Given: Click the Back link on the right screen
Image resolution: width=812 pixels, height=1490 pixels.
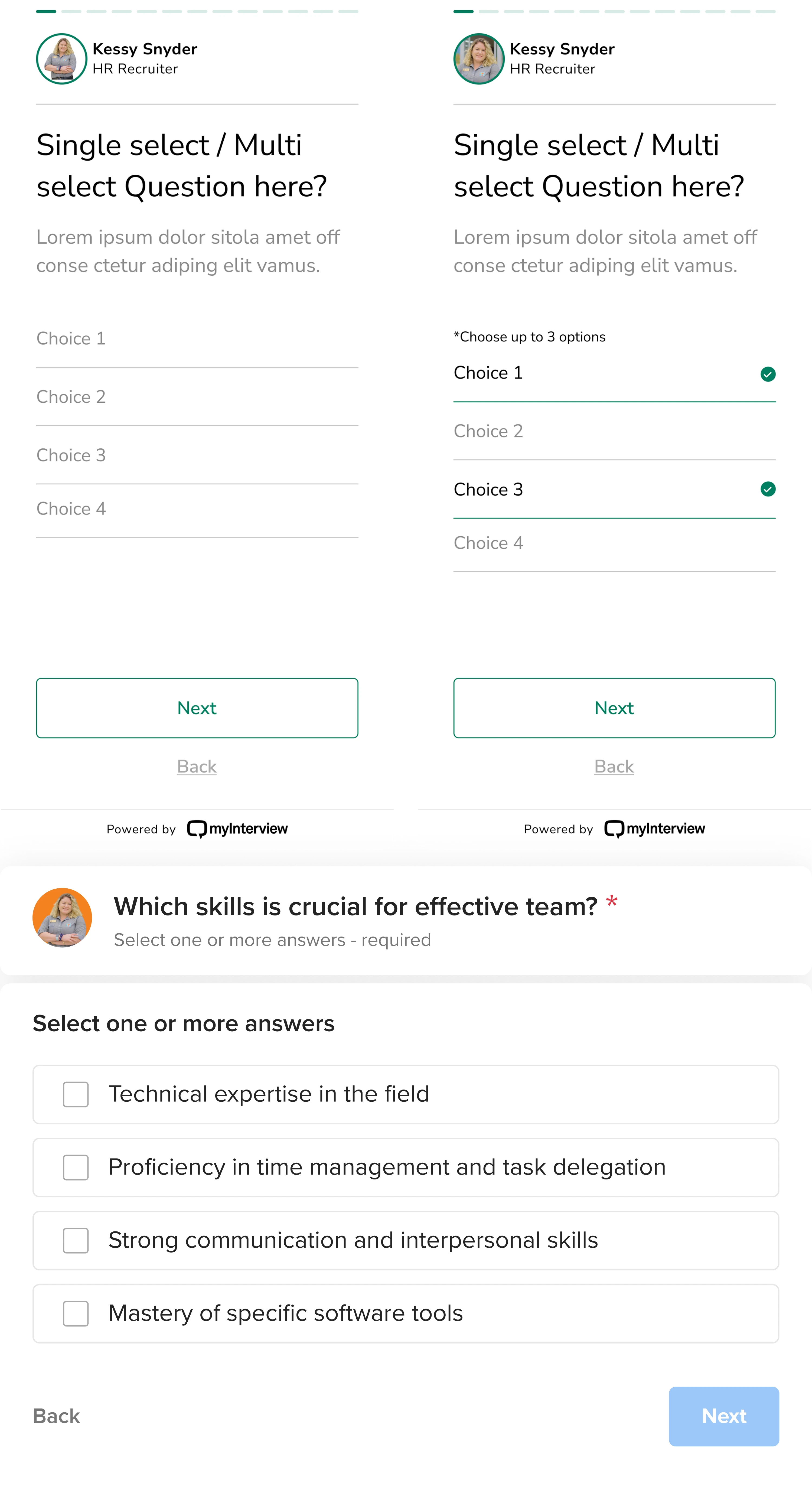Looking at the screenshot, I should (614, 767).
